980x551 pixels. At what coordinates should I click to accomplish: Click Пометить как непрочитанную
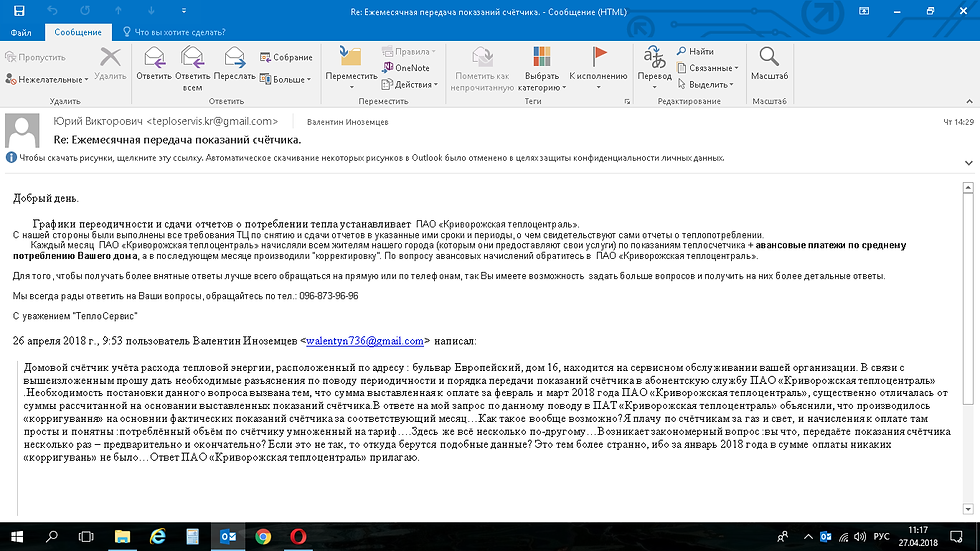point(482,69)
